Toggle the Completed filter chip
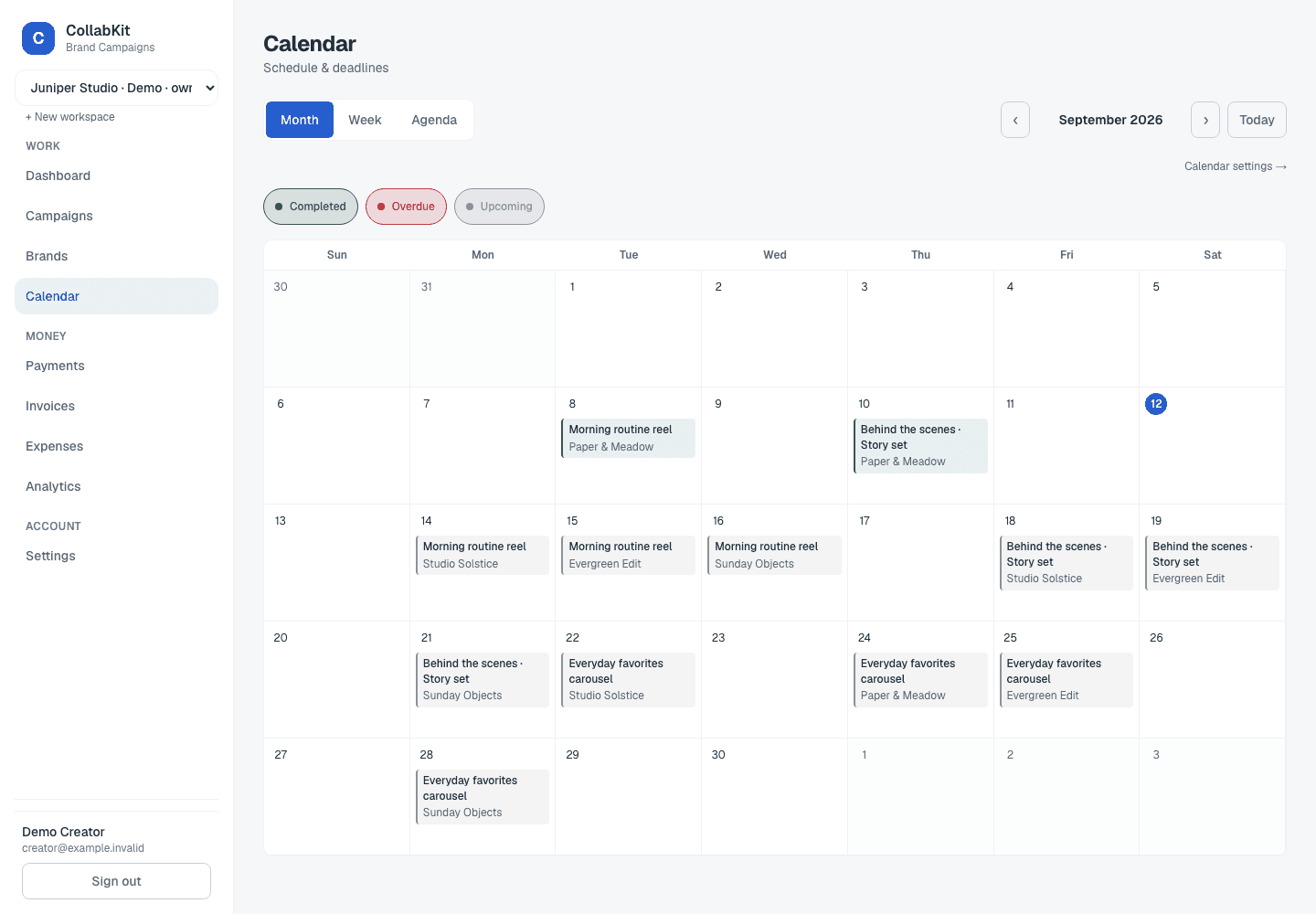The image size is (1316, 914). 311,207
